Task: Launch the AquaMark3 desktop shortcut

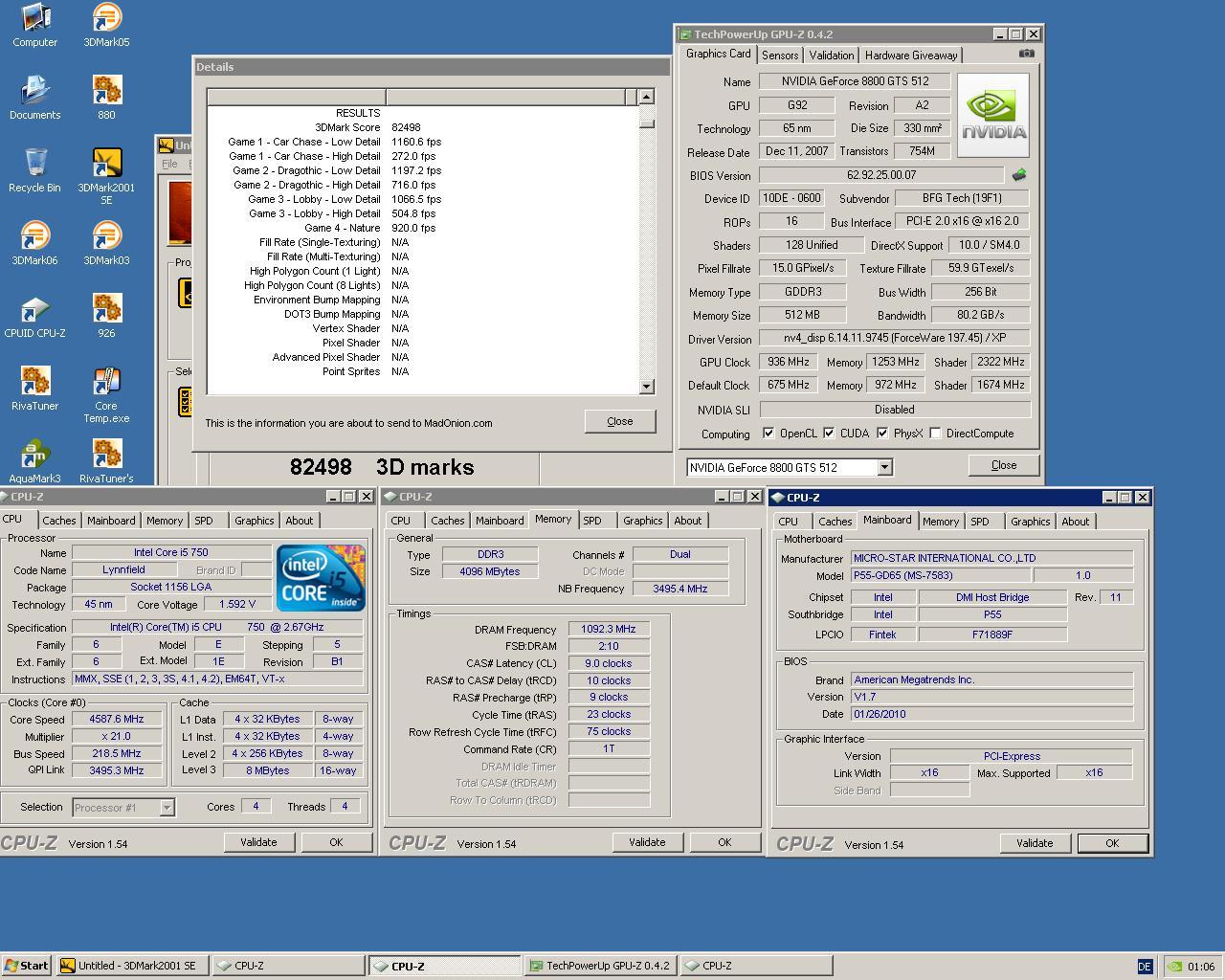Action: (34, 462)
